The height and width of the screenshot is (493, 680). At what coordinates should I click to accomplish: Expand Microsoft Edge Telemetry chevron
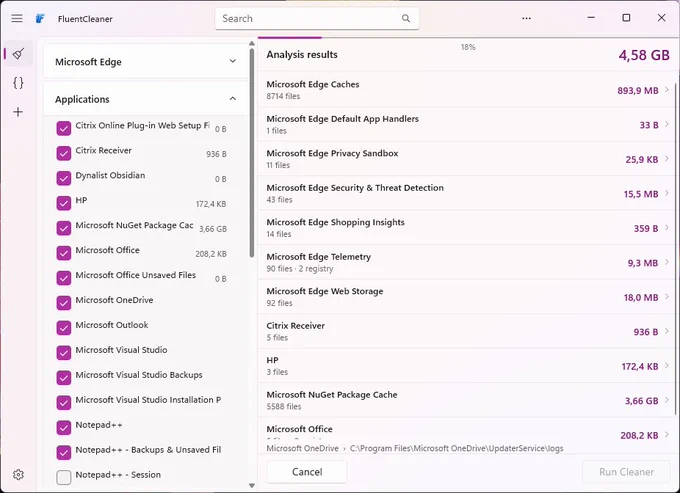tap(667, 262)
